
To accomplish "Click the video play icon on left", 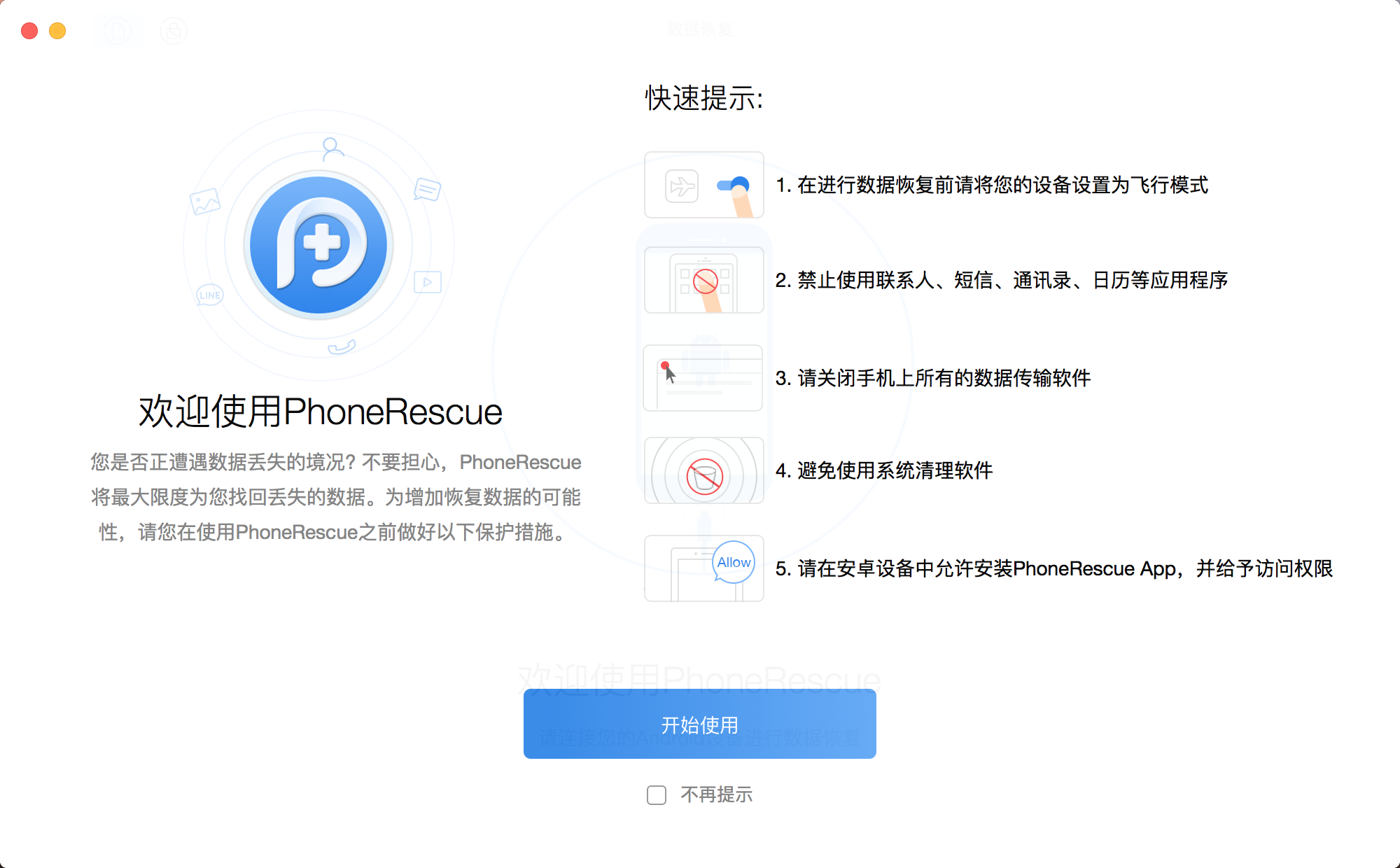I will coord(424,283).
